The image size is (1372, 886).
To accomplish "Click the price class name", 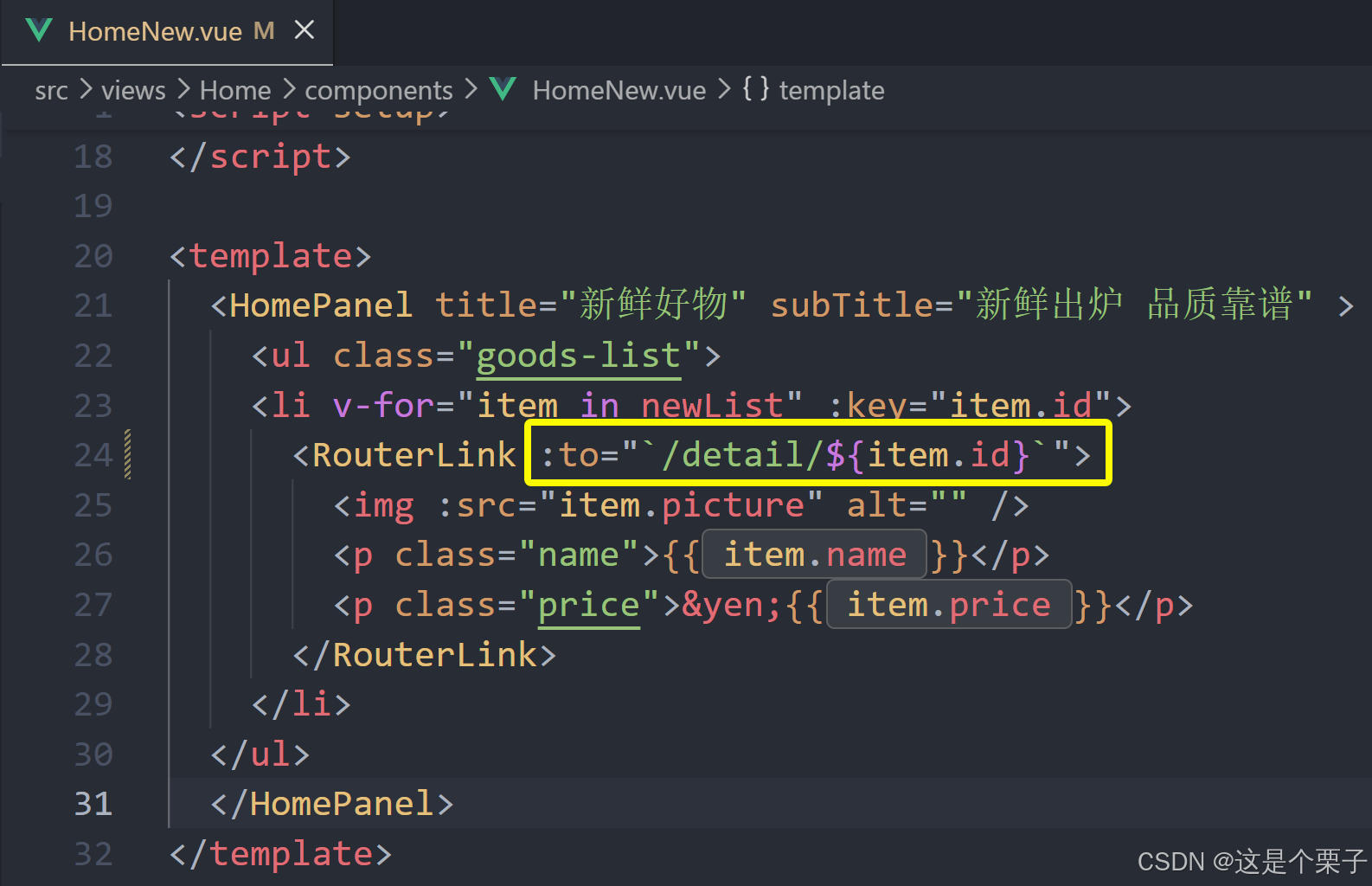I will click(x=589, y=606).
